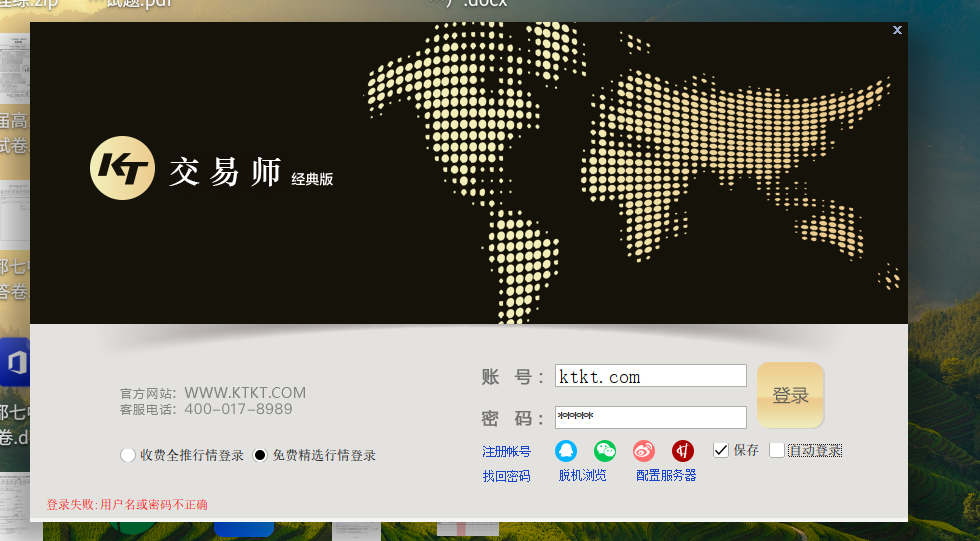Screen dimensions: 980x541
Task: Click the KT logo of 交易师
Action: [x=122, y=169]
